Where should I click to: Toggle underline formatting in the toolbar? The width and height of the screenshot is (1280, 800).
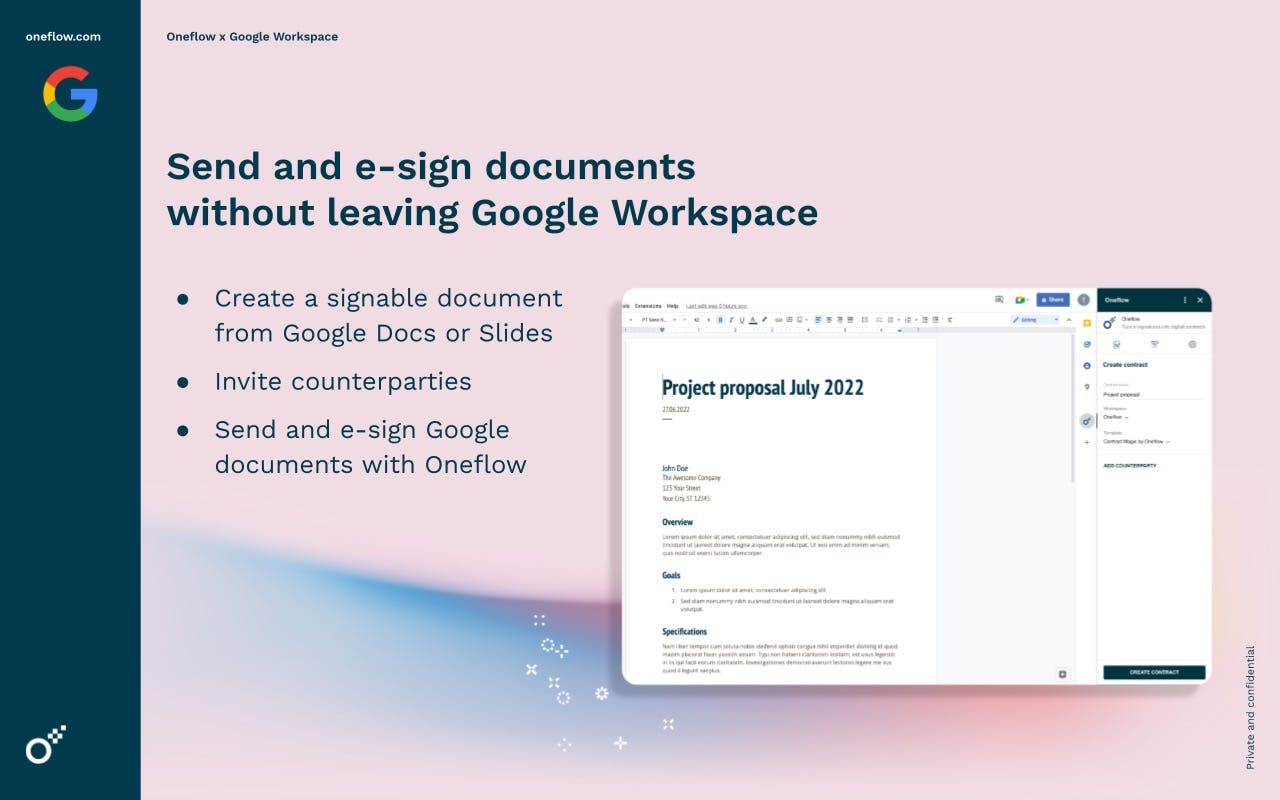point(742,320)
